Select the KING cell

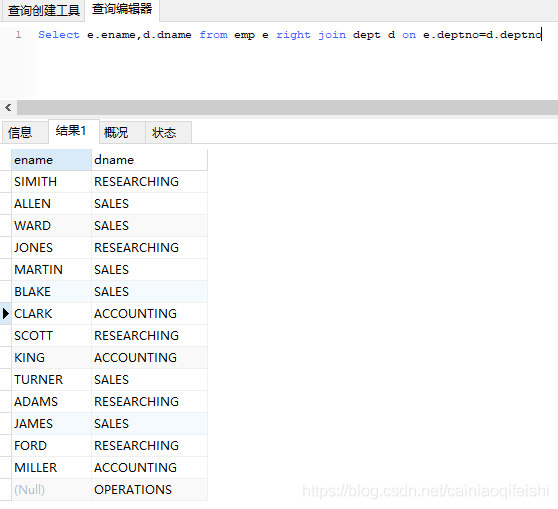point(52,358)
